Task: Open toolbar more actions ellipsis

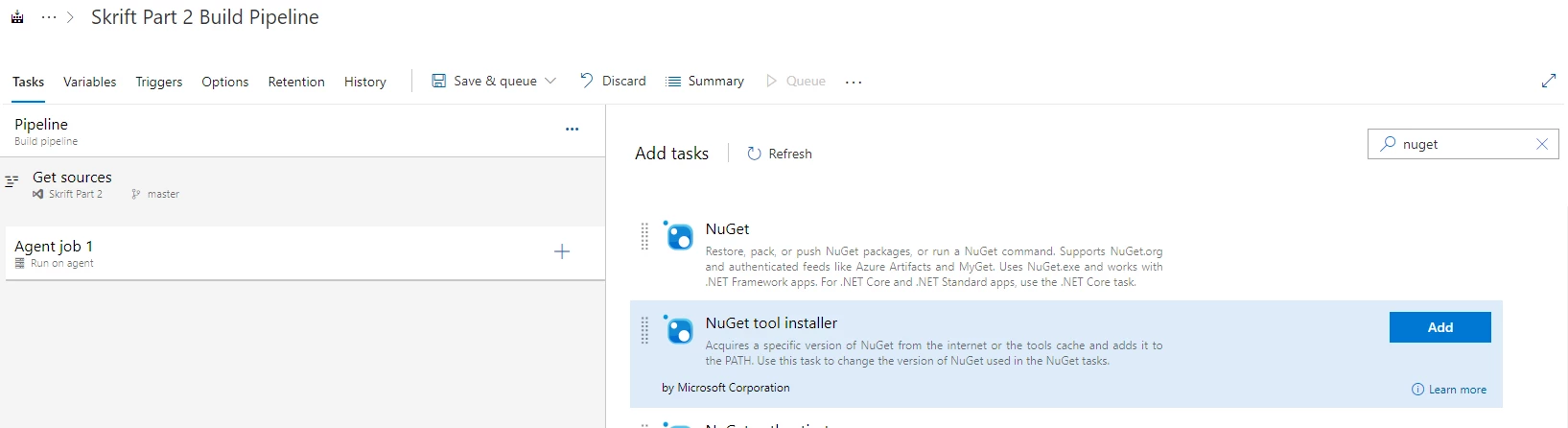Action: [x=854, y=82]
